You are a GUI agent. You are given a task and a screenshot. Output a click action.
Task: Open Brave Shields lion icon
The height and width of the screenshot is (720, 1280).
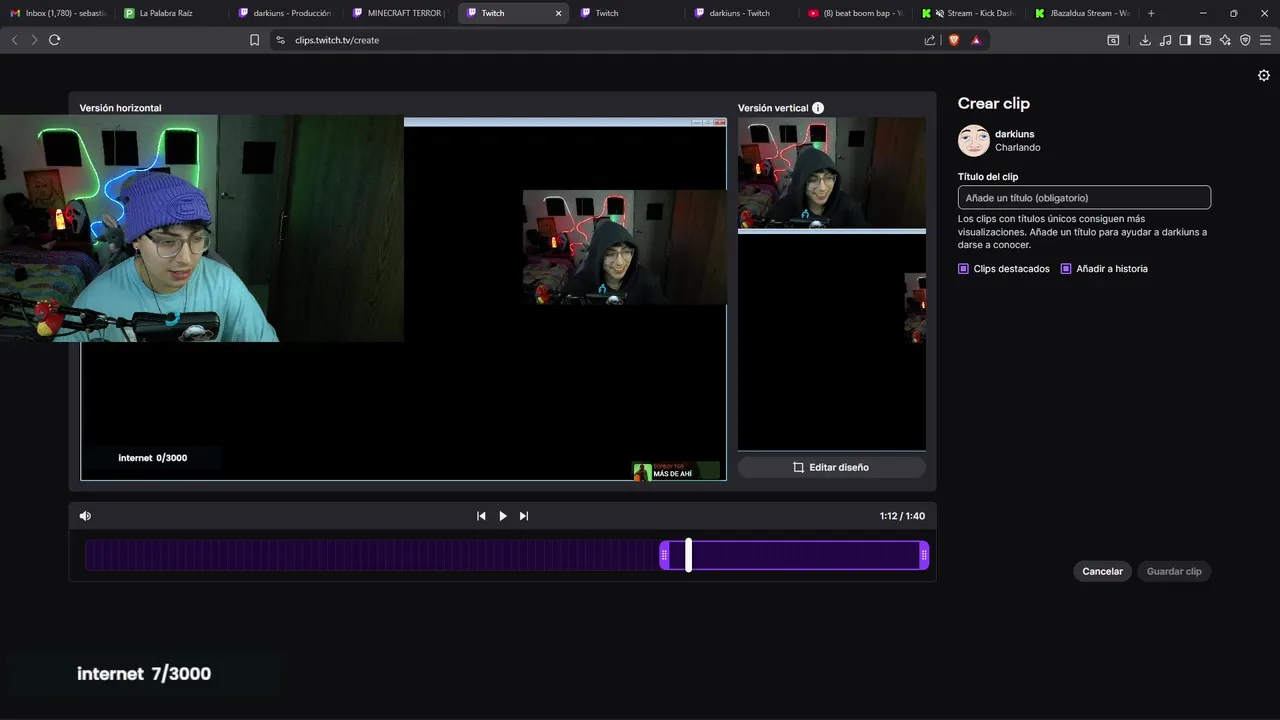click(x=953, y=40)
